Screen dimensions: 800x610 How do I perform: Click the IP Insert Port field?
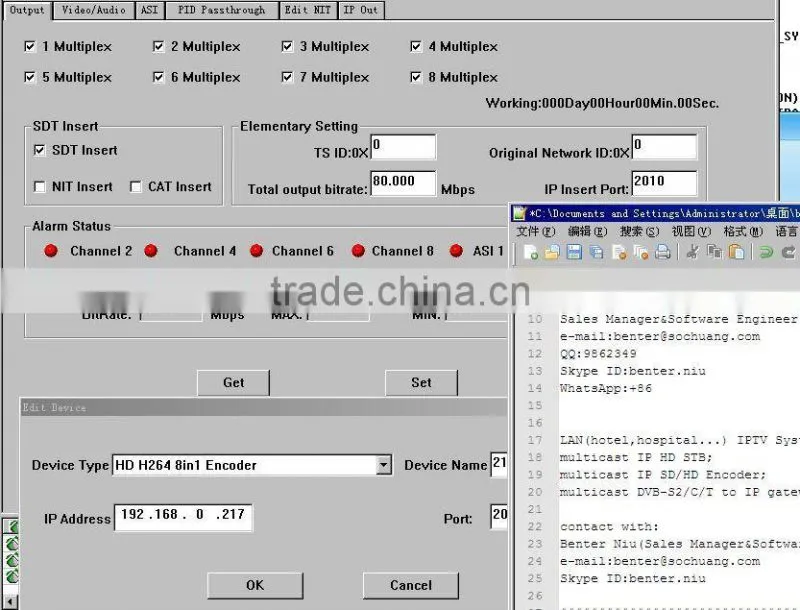tap(664, 183)
